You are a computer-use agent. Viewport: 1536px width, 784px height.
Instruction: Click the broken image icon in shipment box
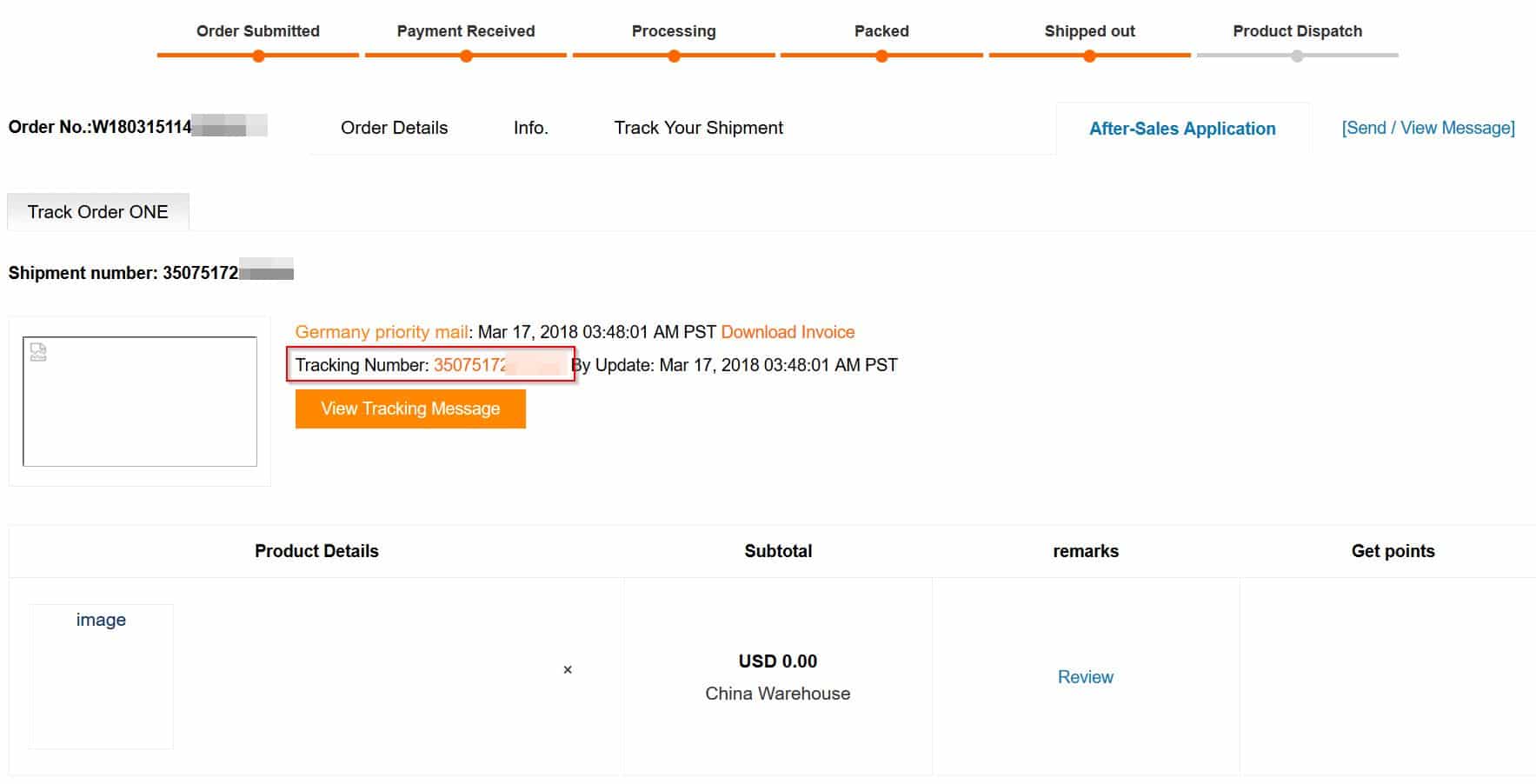[38, 352]
